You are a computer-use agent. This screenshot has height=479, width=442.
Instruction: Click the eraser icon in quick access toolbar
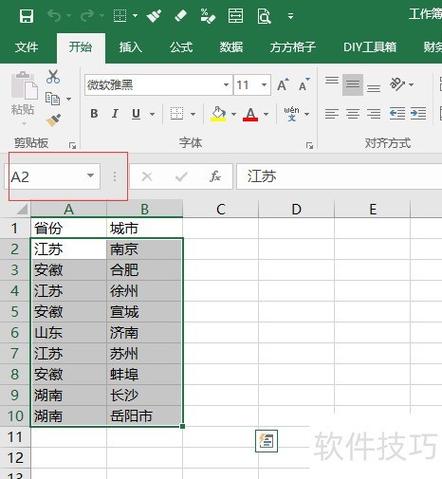[x=180, y=16]
